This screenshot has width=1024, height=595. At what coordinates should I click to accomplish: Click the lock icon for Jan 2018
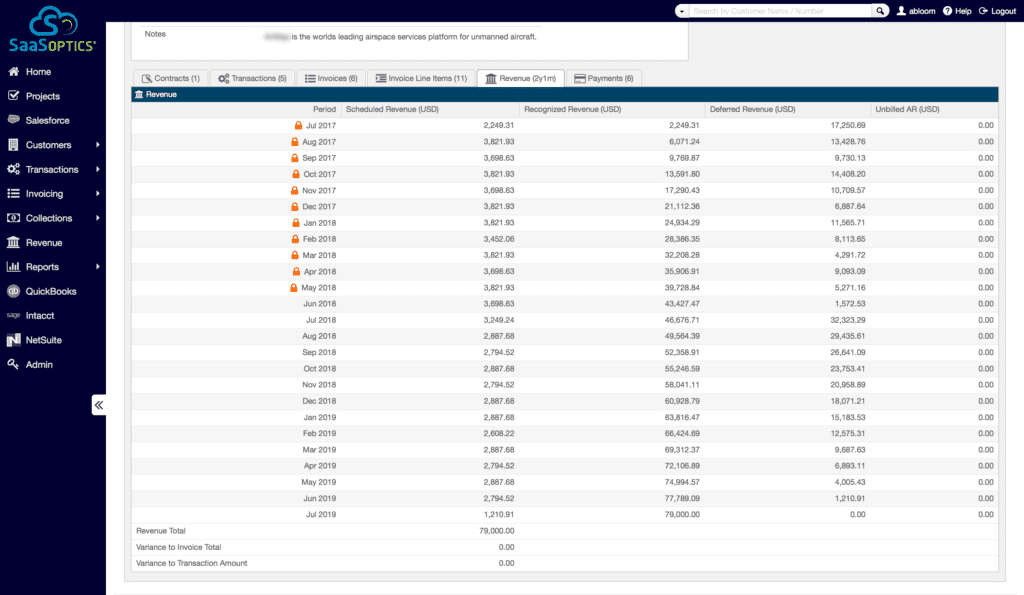tap(296, 223)
